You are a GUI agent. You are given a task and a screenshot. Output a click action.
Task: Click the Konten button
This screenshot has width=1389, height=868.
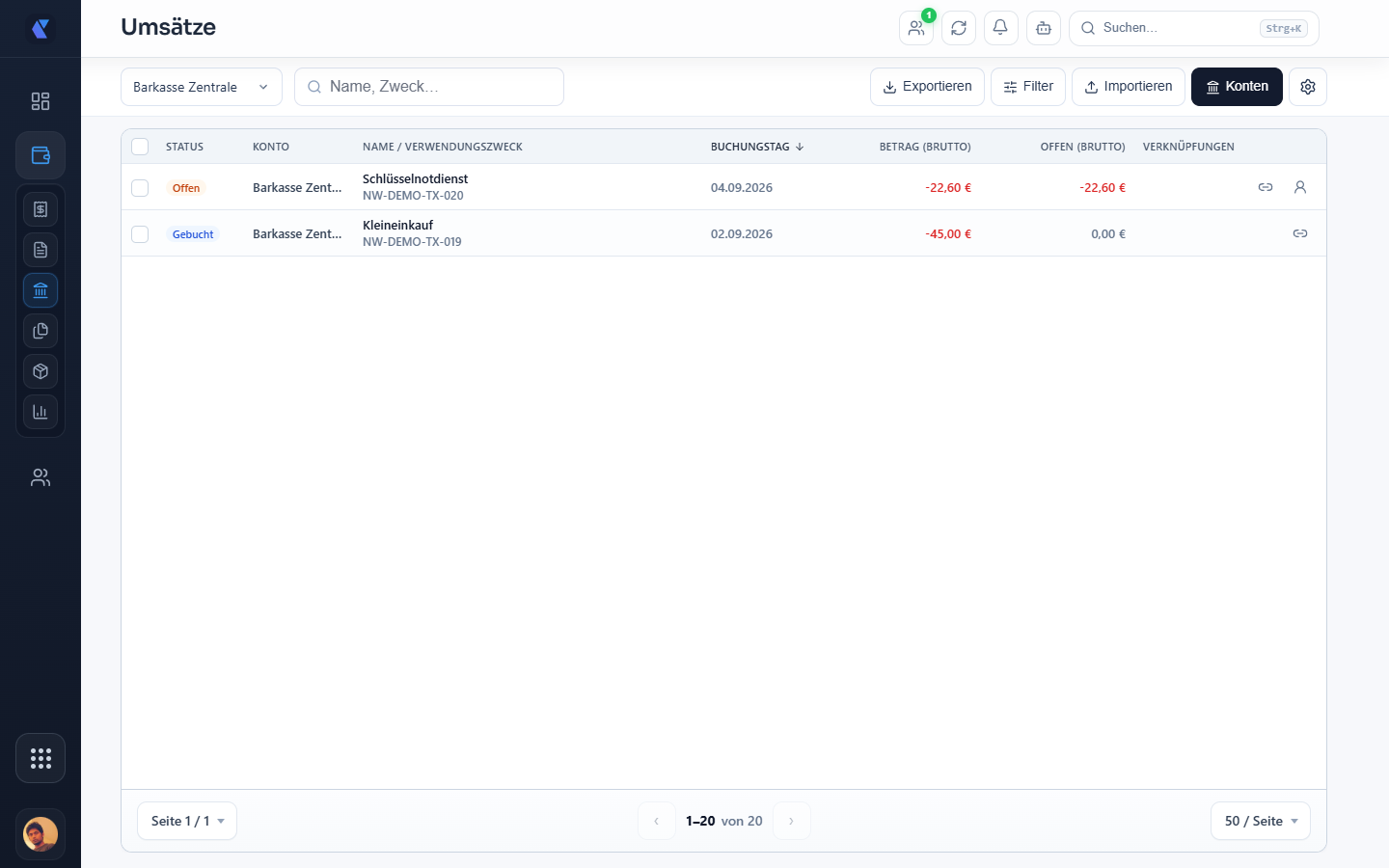tap(1237, 87)
